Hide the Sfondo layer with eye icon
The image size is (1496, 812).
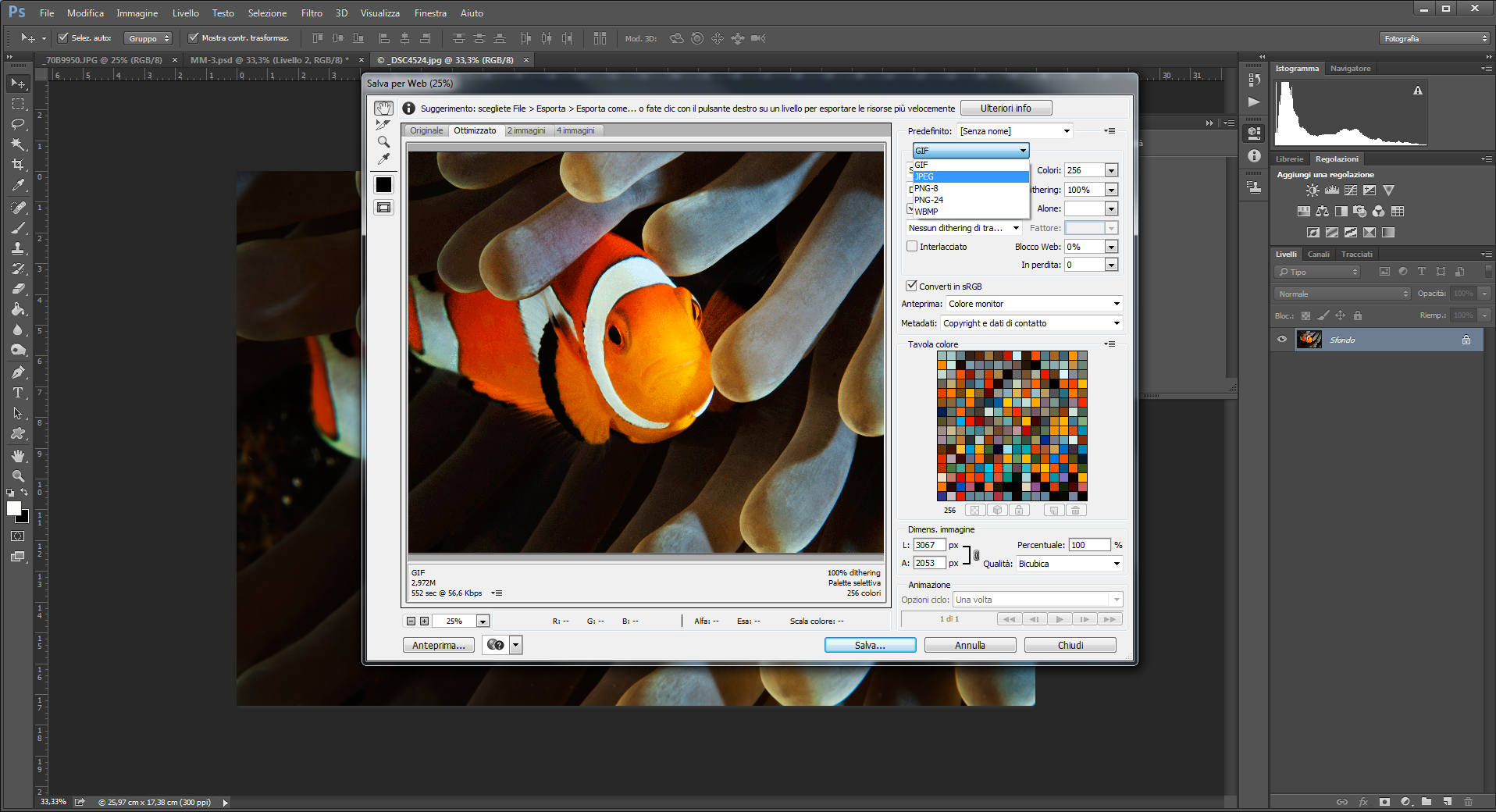pyautogui.click(x=1282, y=340)
